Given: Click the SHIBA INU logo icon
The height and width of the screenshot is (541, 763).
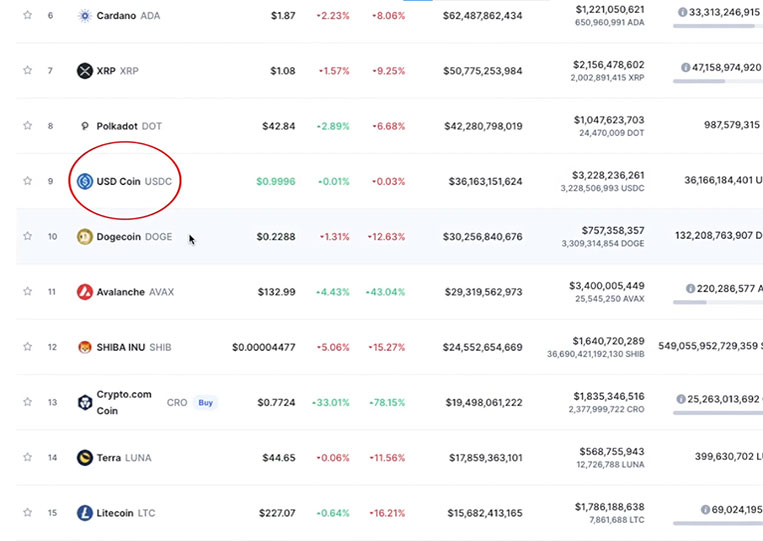Looking at the screenshot, I should [x=85, y=347].
